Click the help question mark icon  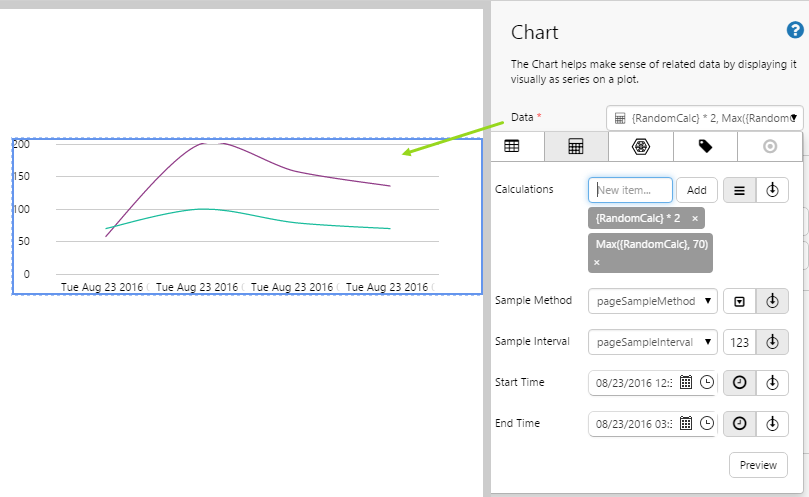click(795, 30)
